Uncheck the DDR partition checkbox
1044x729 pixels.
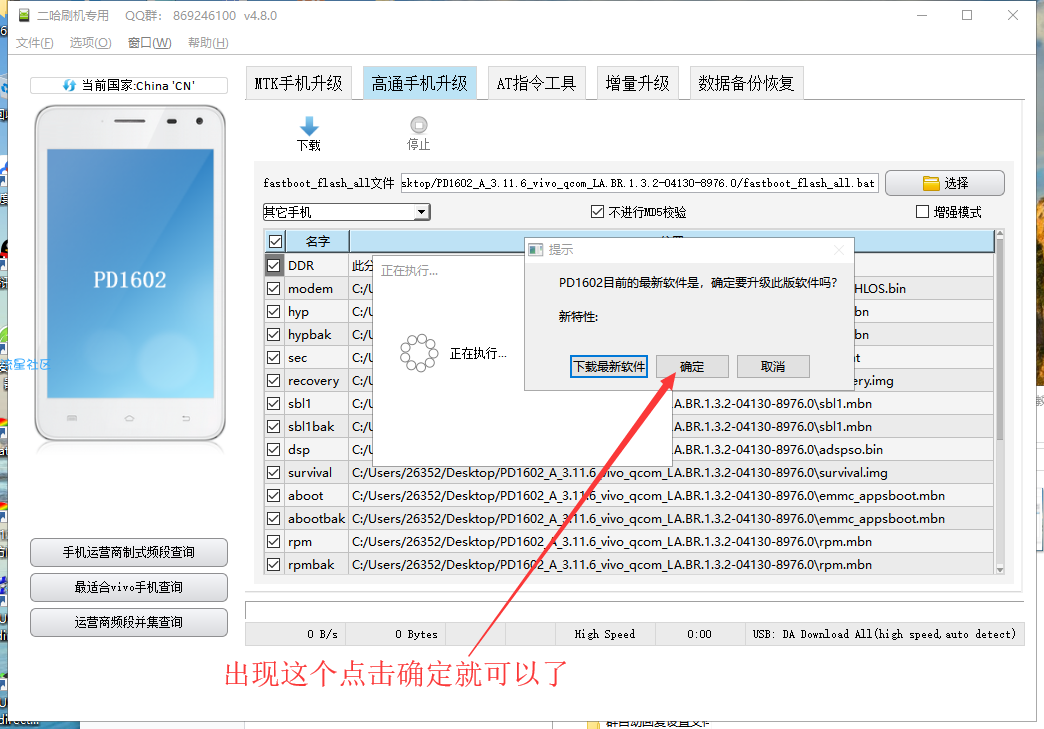click(273, 265)
